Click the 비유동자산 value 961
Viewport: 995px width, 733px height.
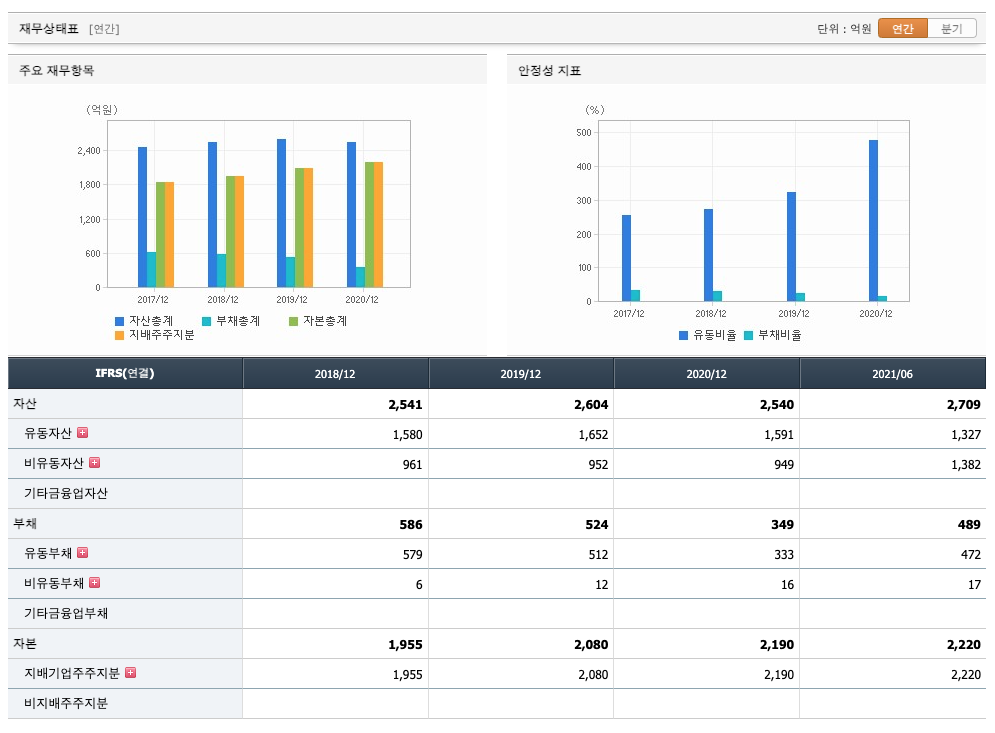tap(412, 465)
